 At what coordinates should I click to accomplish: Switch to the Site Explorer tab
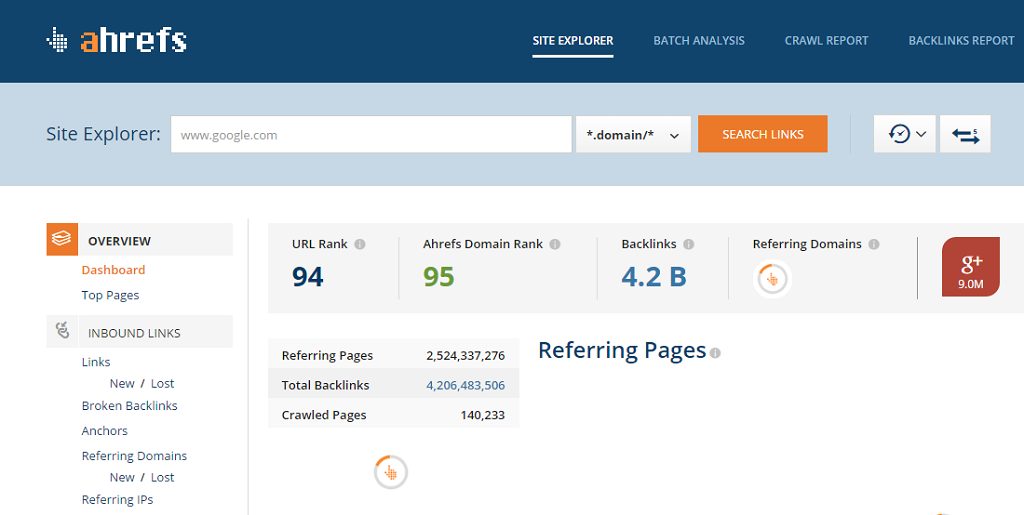573,40
